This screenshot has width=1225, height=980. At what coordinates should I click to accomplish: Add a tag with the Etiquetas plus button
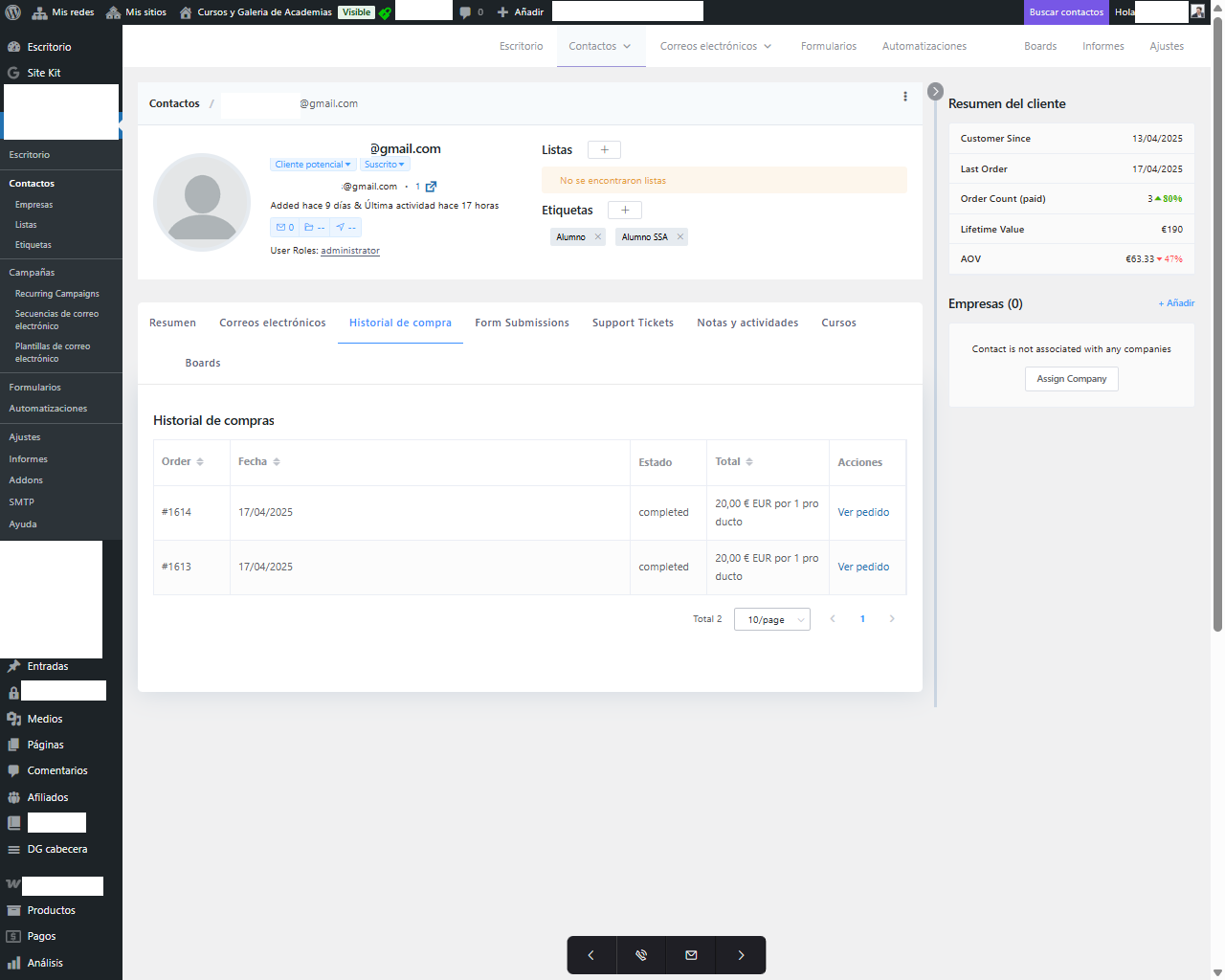[x=624, y=211]
